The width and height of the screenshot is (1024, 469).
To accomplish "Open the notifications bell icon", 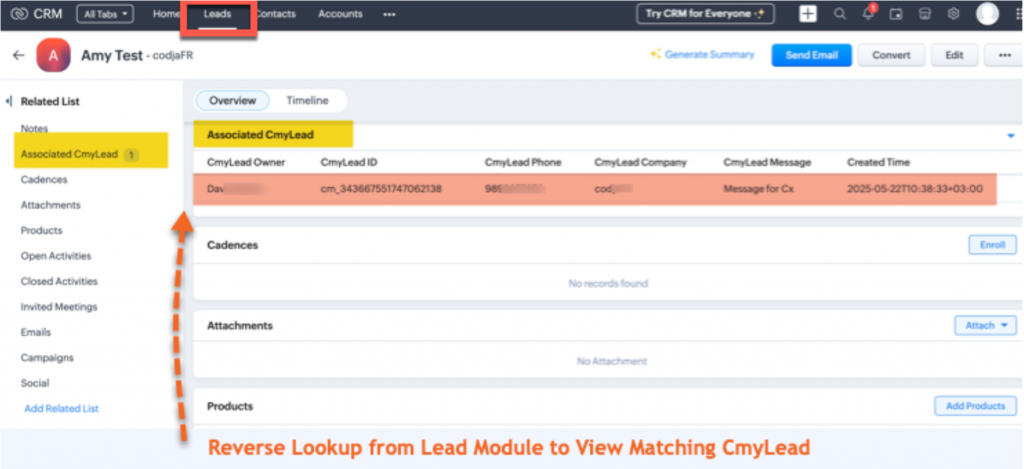I will (x=867, y=14).
